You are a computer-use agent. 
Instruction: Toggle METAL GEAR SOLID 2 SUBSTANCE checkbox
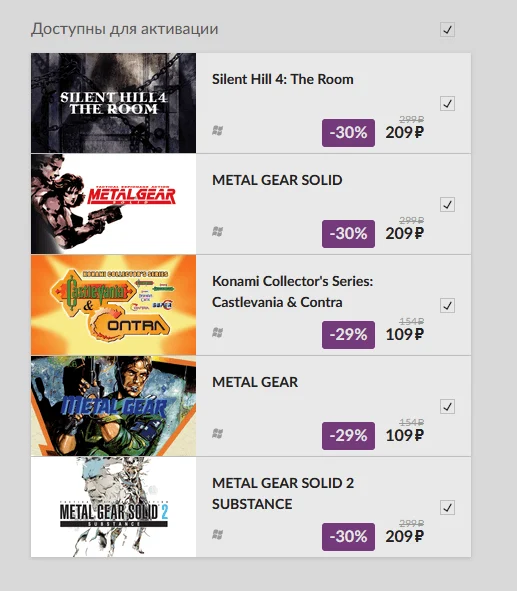tap(447, 507)
